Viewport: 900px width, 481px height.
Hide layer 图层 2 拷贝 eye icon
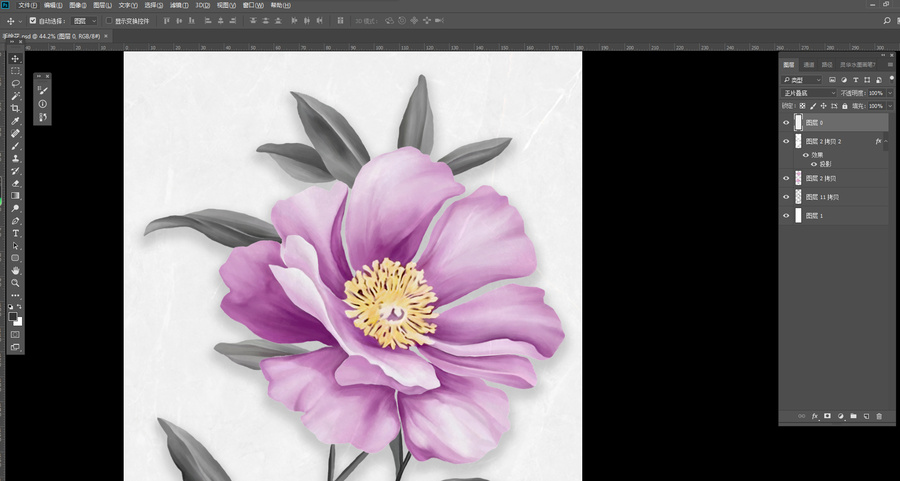[x=786, y=179]
